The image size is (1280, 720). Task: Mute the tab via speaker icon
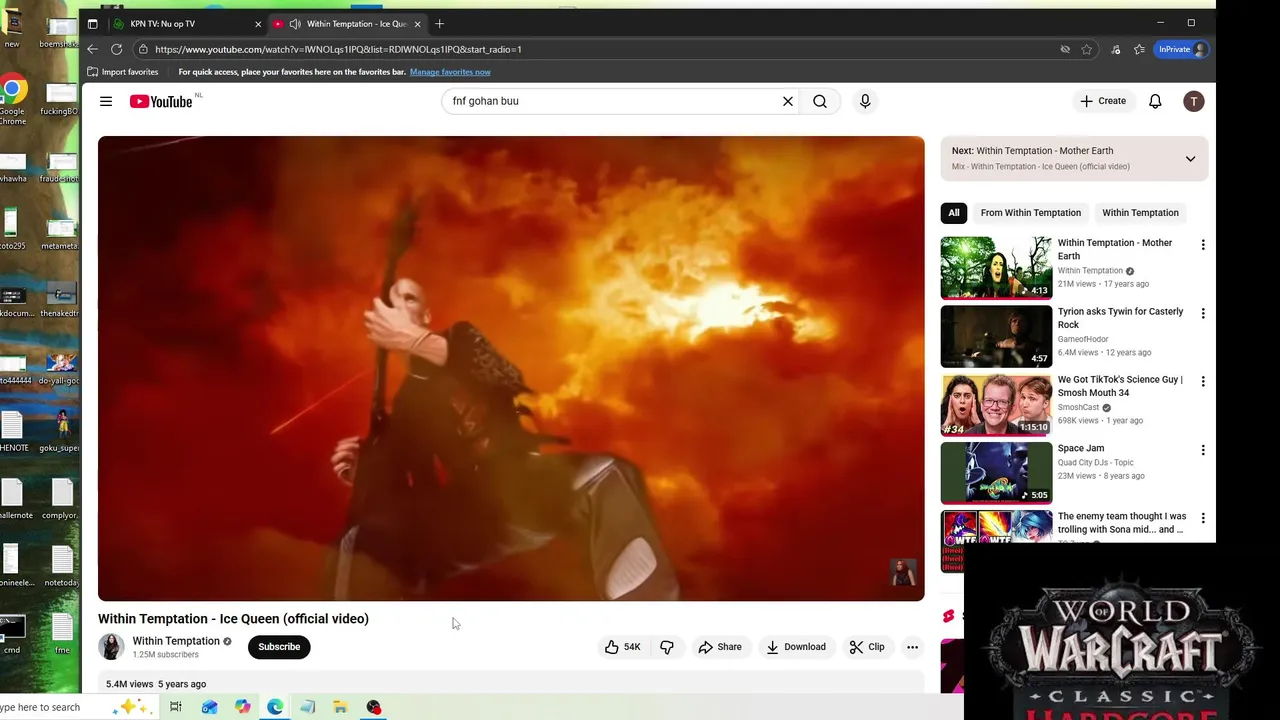[295, 24]
